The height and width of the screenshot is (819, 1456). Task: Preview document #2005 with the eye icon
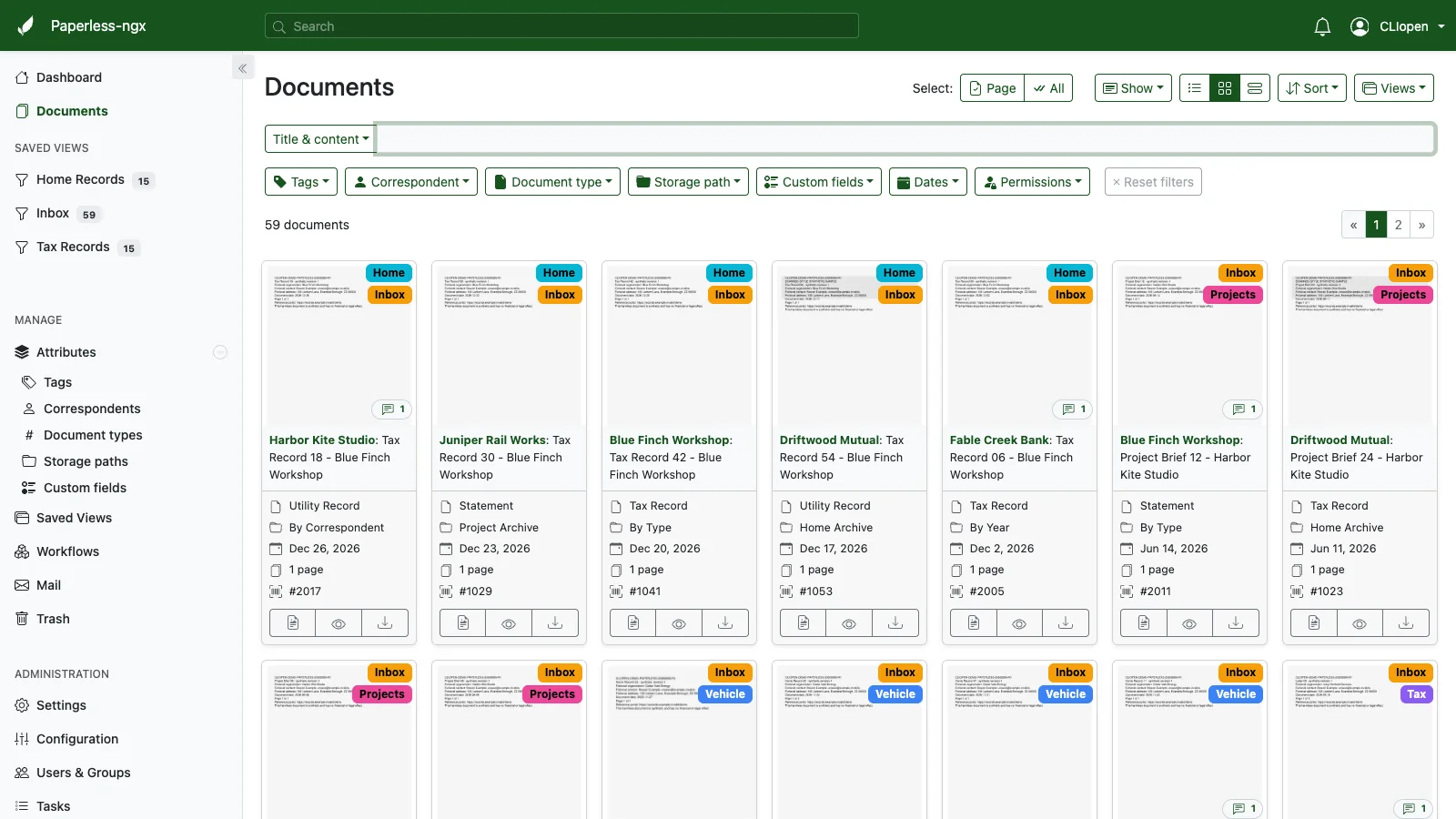(x=1019, y=623)
